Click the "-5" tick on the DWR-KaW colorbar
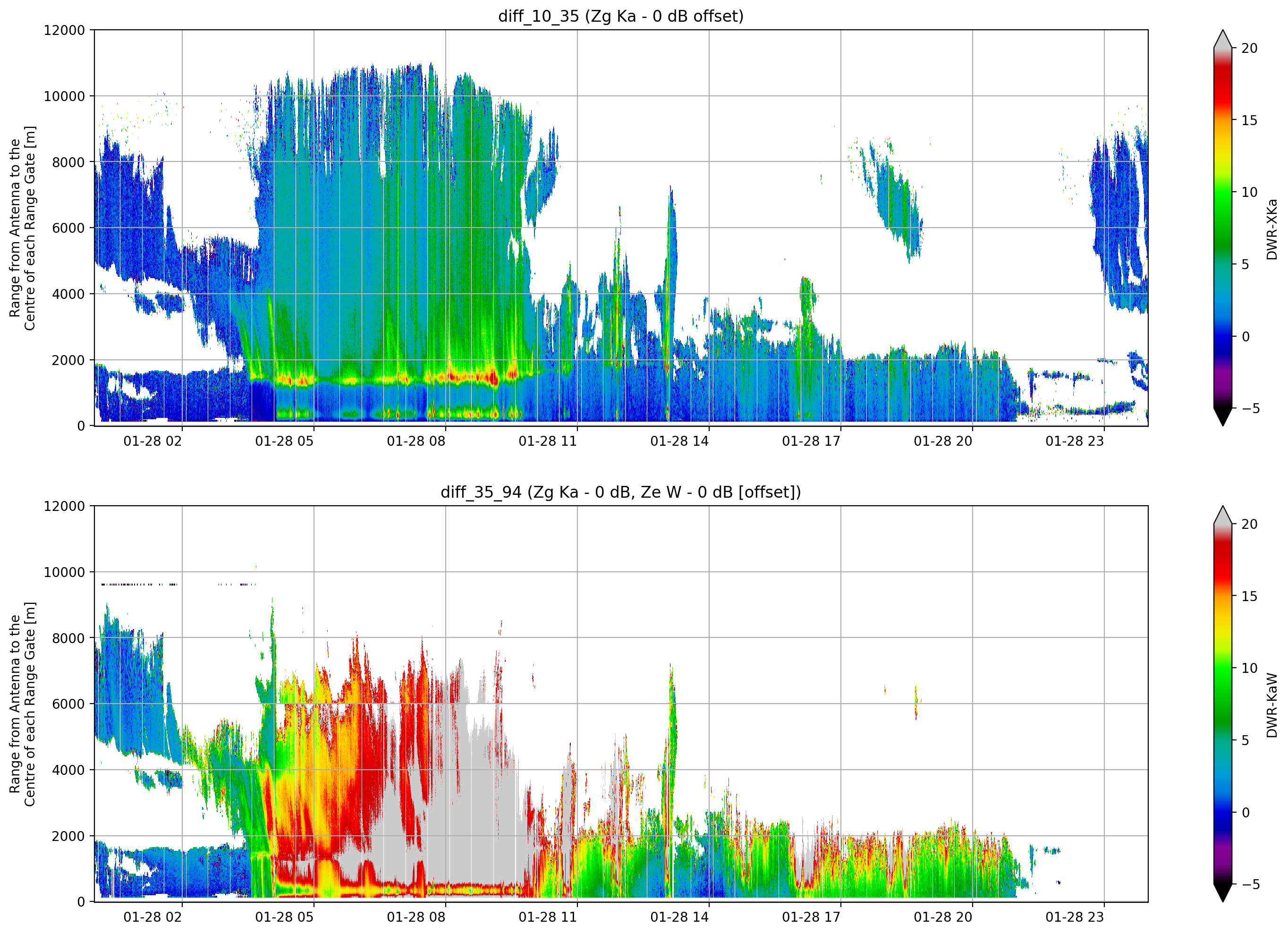The width and height of the screenshot is (1288, 934). click(x=1251, y=884)
